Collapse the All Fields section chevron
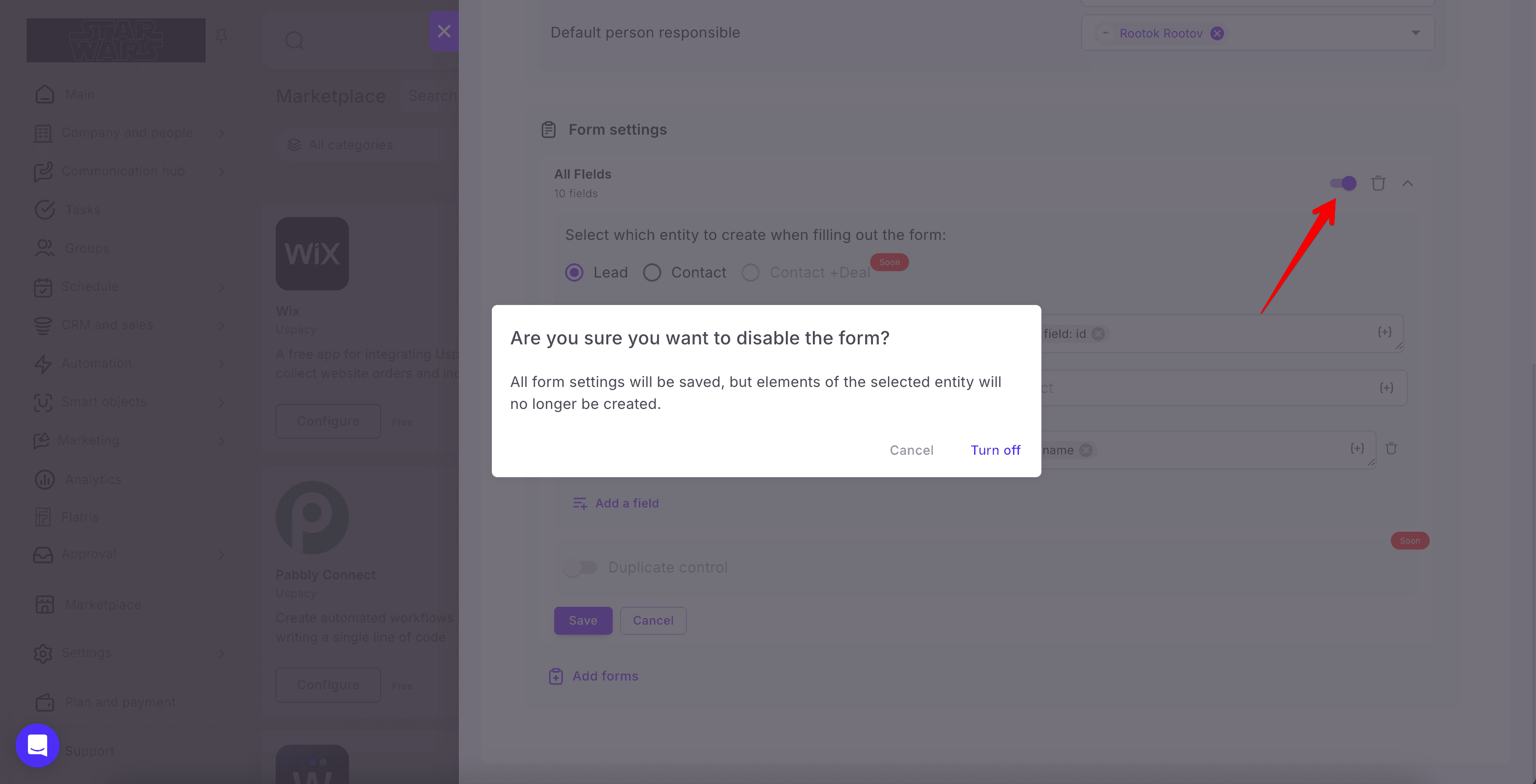1536x784 pixels. (1408, 183)
